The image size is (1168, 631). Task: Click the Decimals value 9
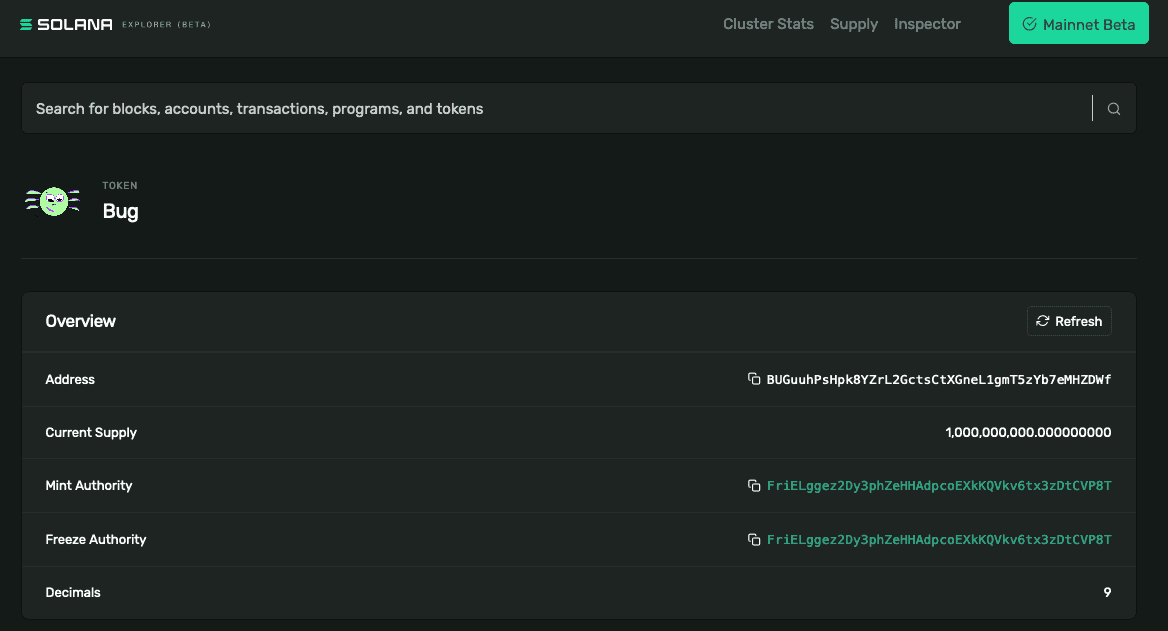click(x=1107, y=592)
